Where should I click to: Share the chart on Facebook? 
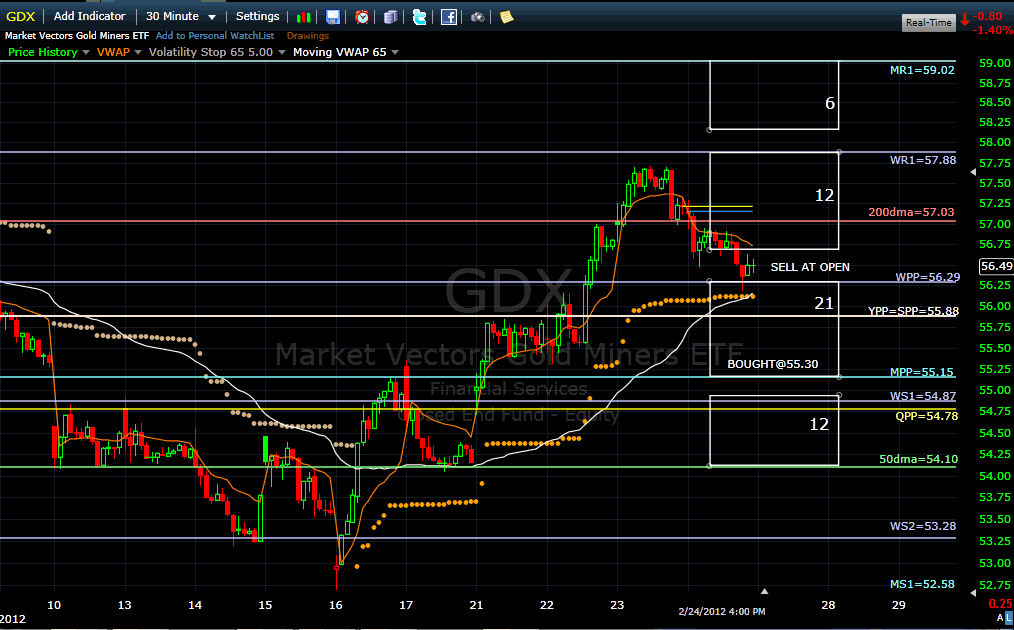click(449, 17)
